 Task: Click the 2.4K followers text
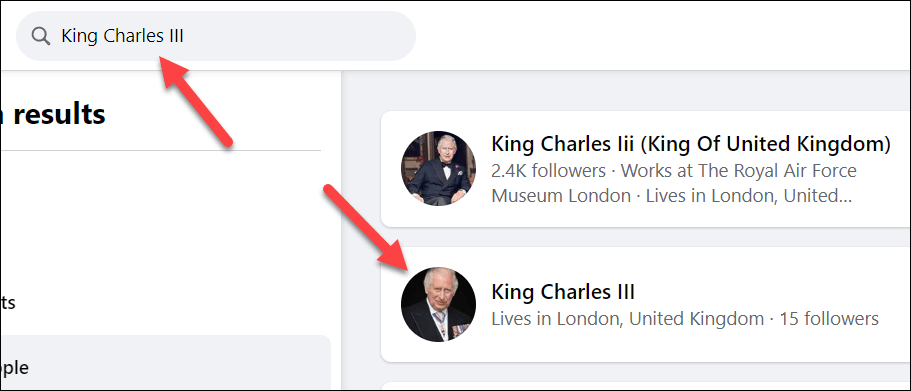pyautogui.click(x=548, y=171)
